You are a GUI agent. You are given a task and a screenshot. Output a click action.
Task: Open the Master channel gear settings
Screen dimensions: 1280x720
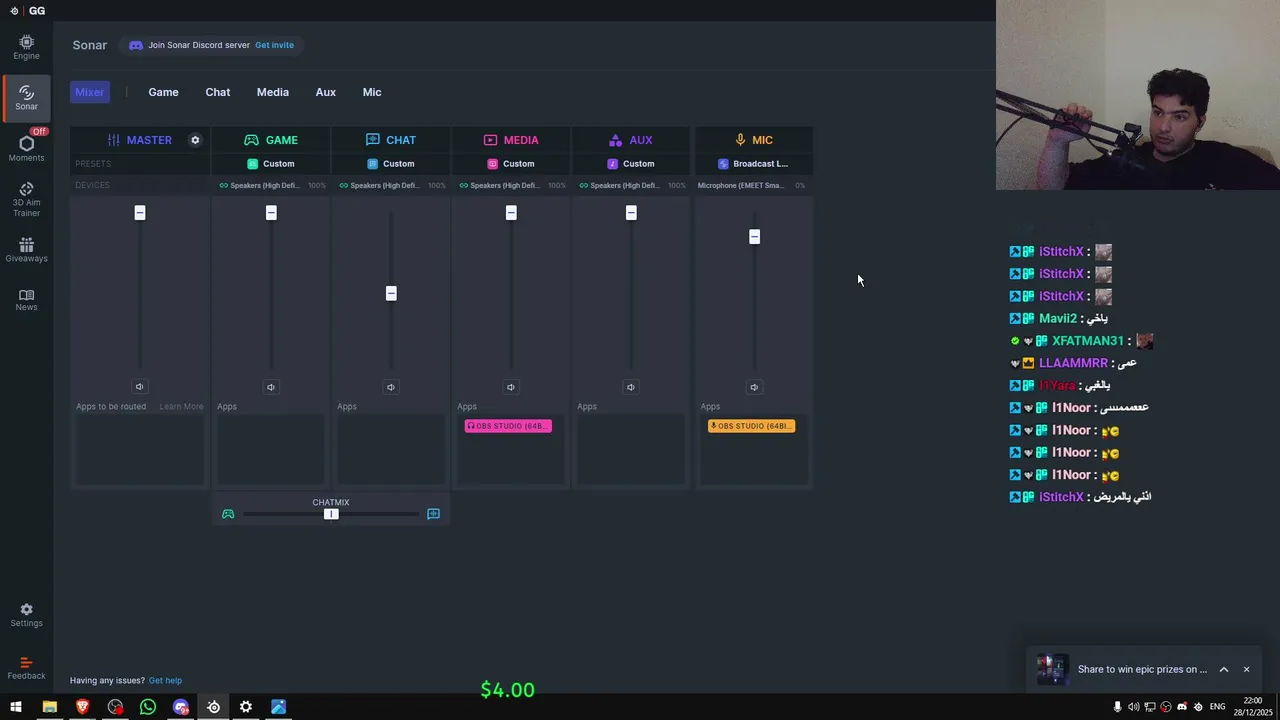coord(195,140)
